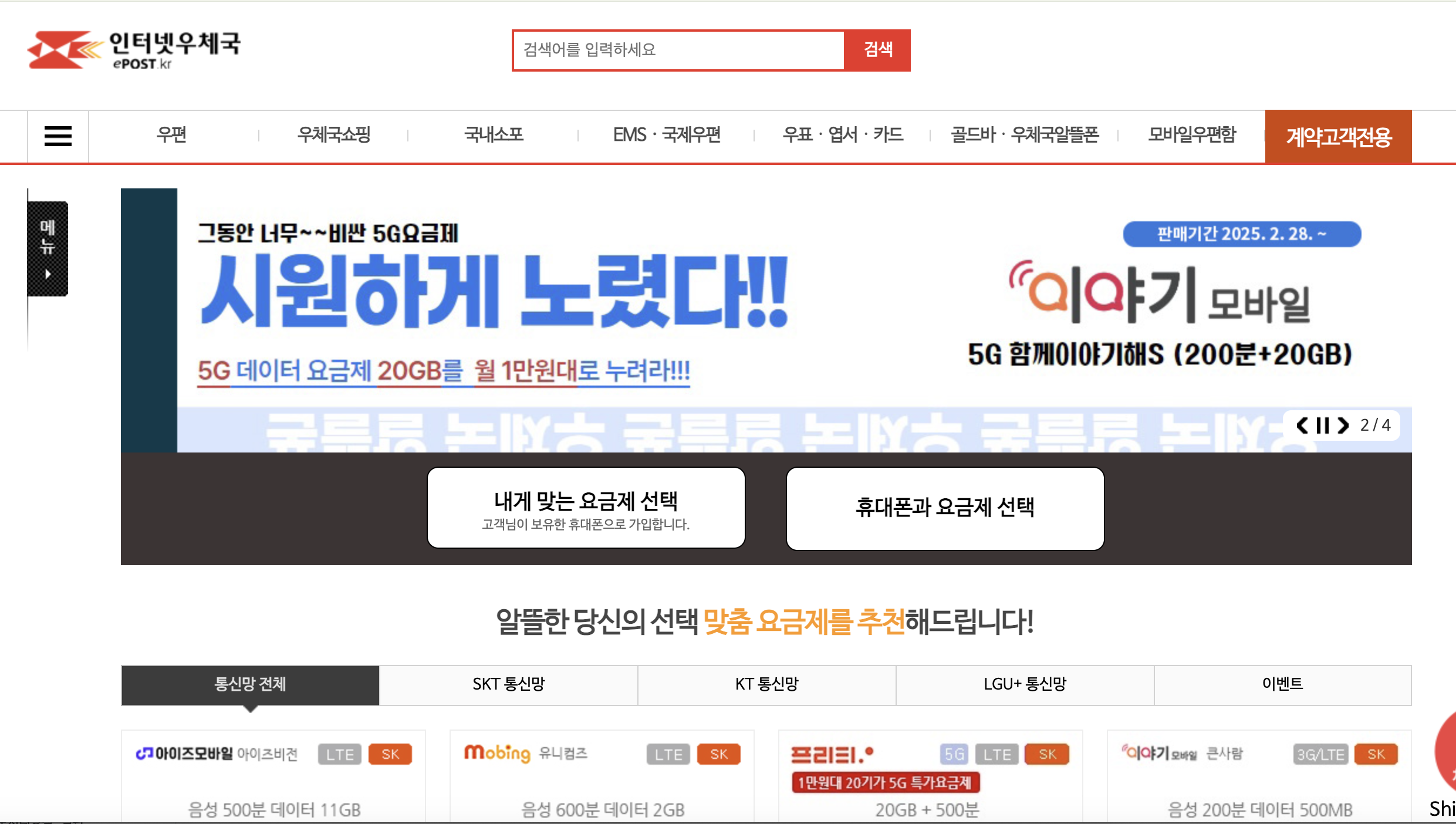Image resolution: width=1456 pixels, height=824 pixels.
Task: Click the LTE badge on Mobing card
Action: [668, 755]
